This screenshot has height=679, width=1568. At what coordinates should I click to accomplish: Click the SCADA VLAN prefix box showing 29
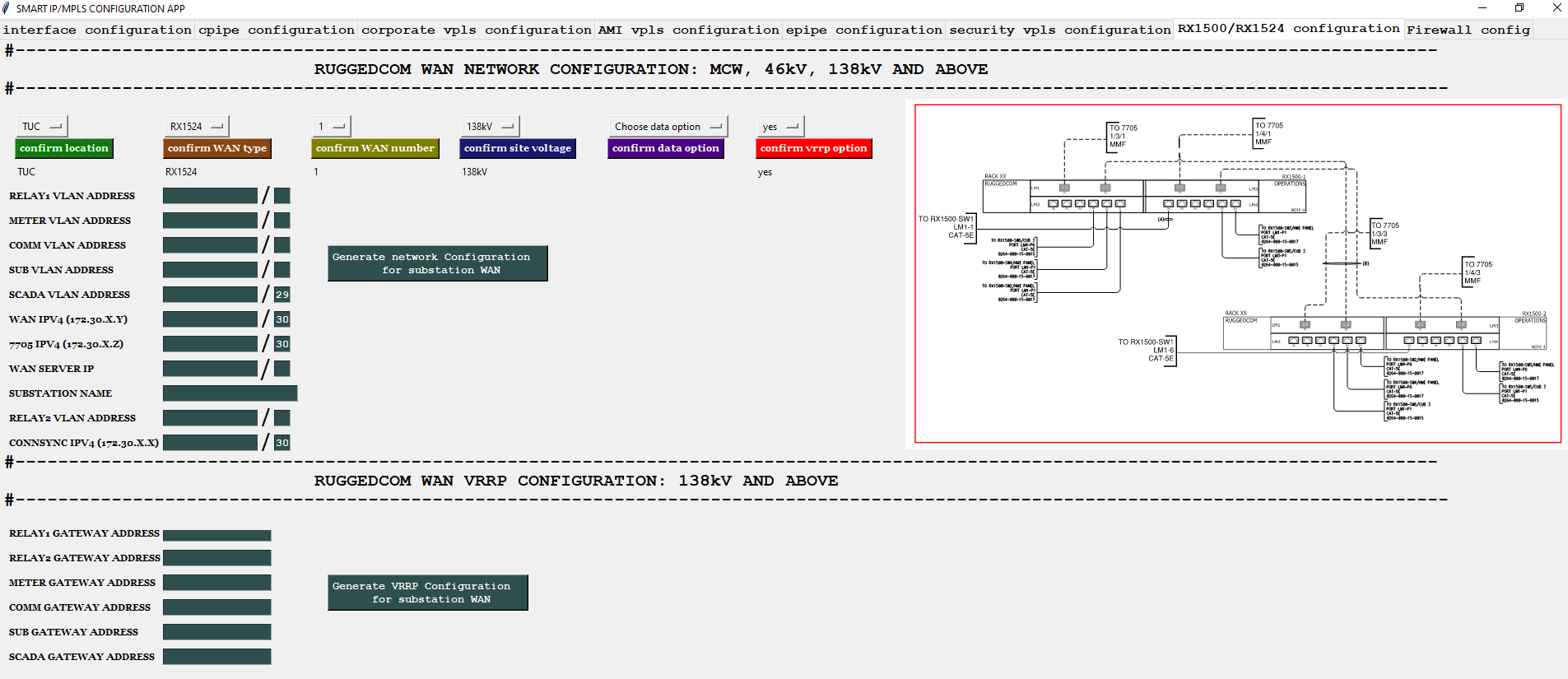[282, 295]
